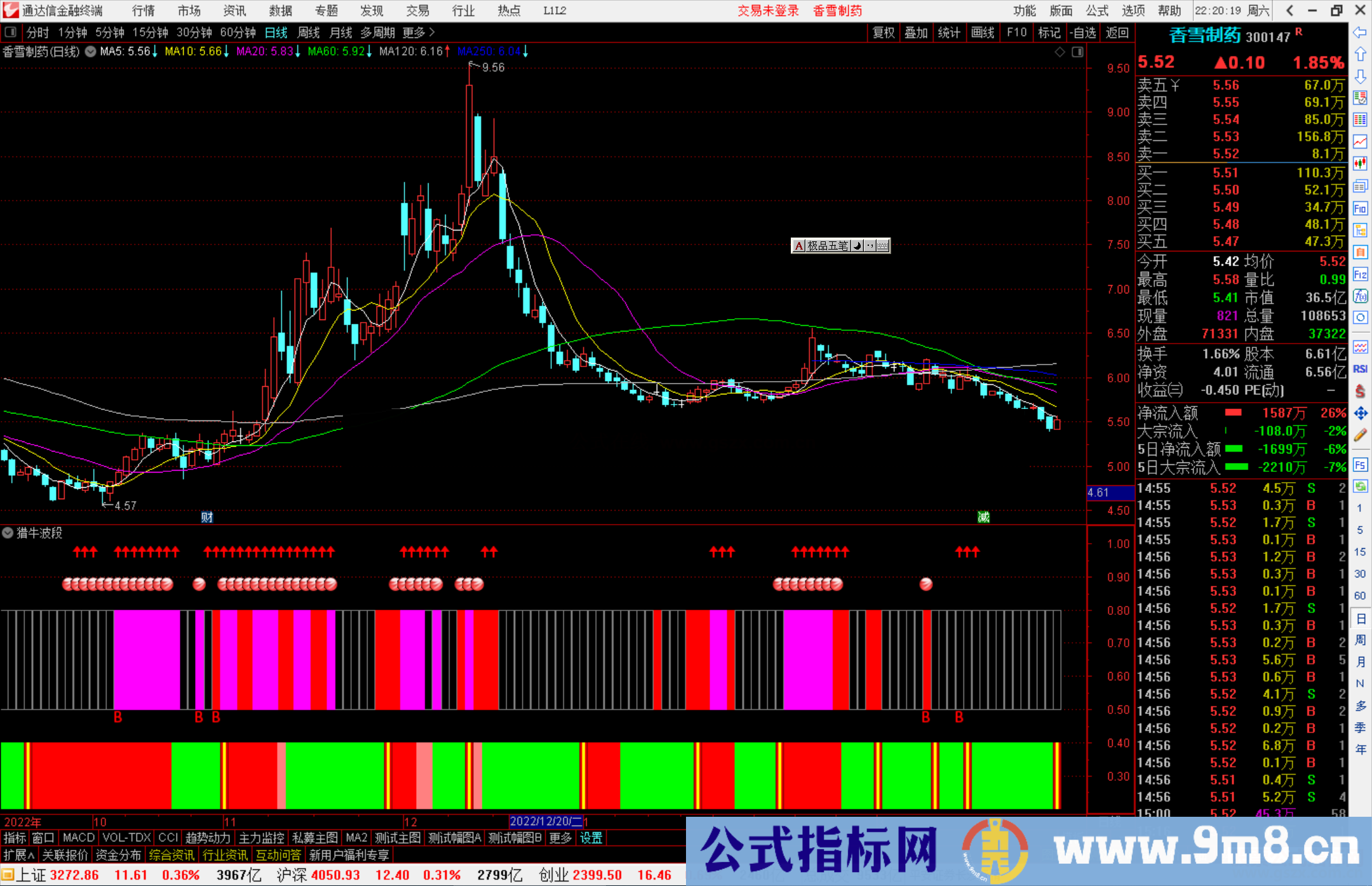Click the four-way move arrows icon
1372x886 pixels.
[x=1359, y=413]
